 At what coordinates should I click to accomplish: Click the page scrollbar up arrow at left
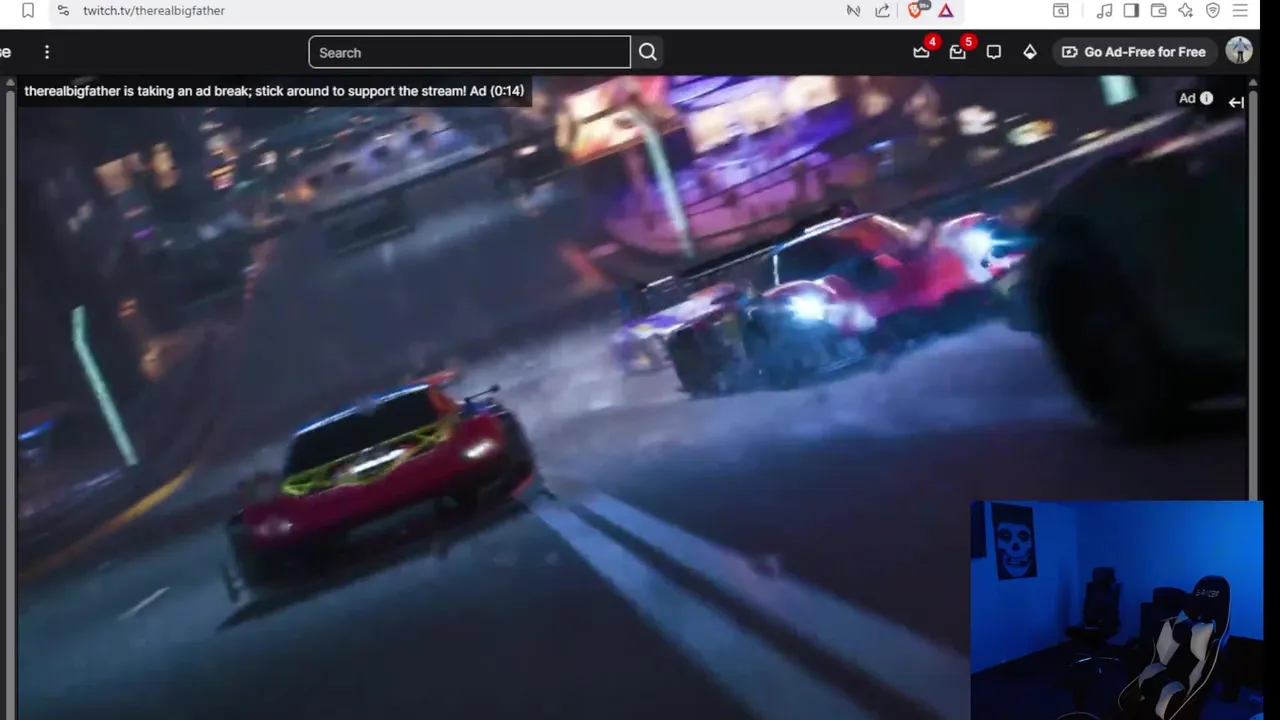tap(8, 83)
